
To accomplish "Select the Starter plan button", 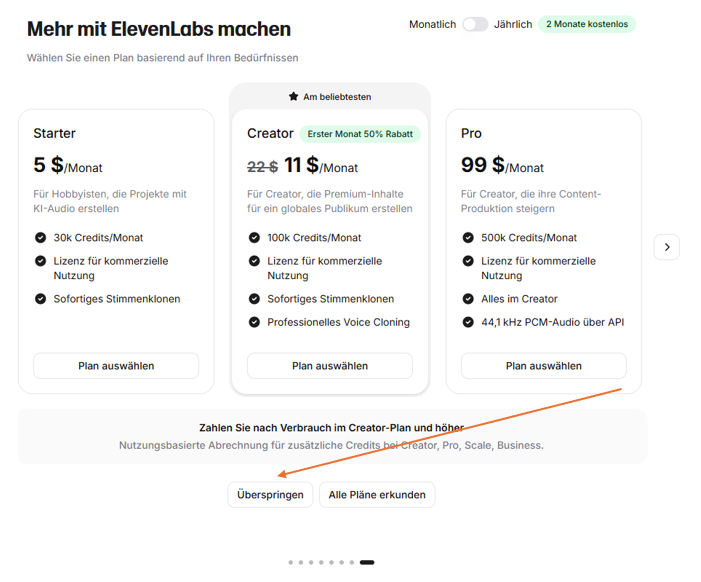I will 116,366.
